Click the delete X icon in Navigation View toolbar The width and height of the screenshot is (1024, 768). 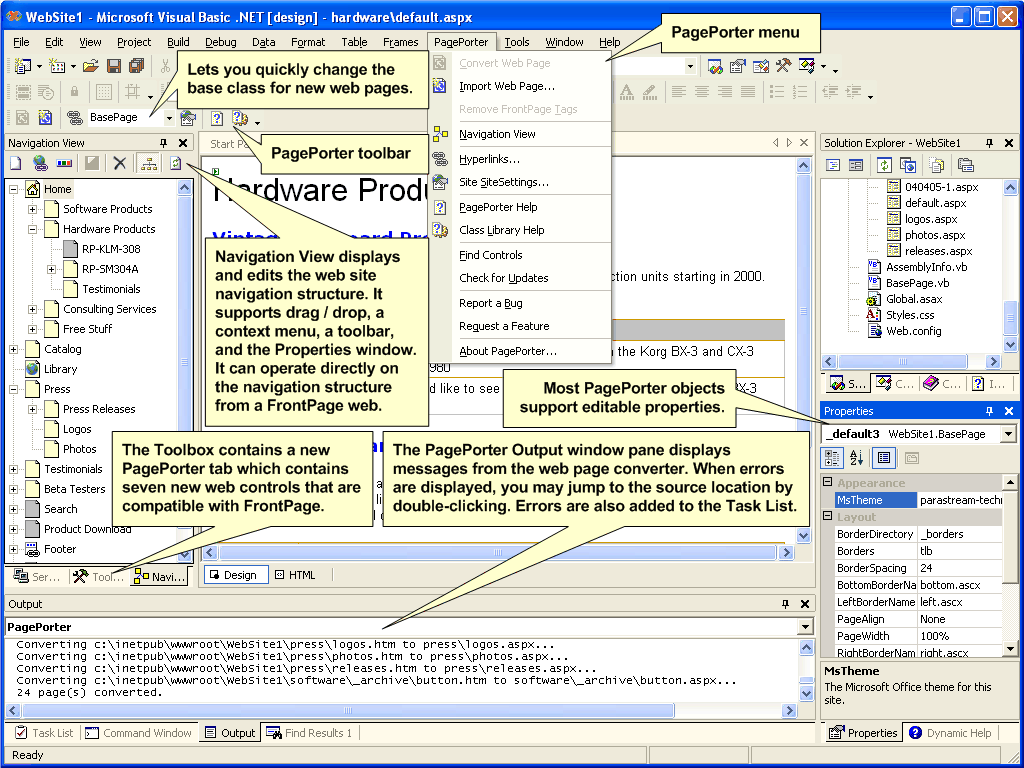coord(120,163)
